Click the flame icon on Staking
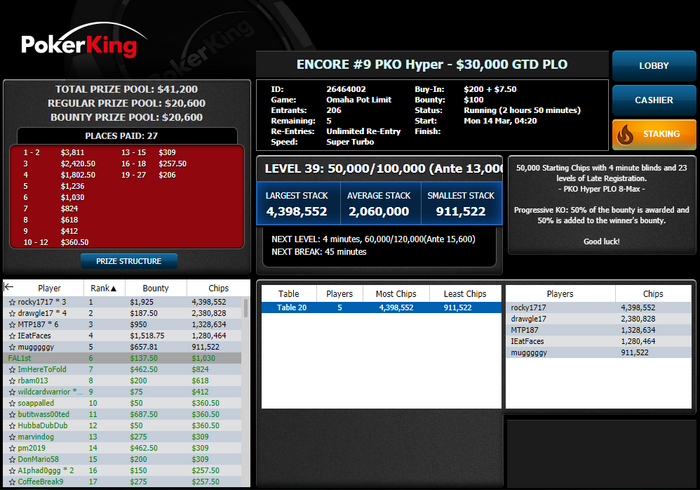700x490 pixels. [x=625, y=134]
